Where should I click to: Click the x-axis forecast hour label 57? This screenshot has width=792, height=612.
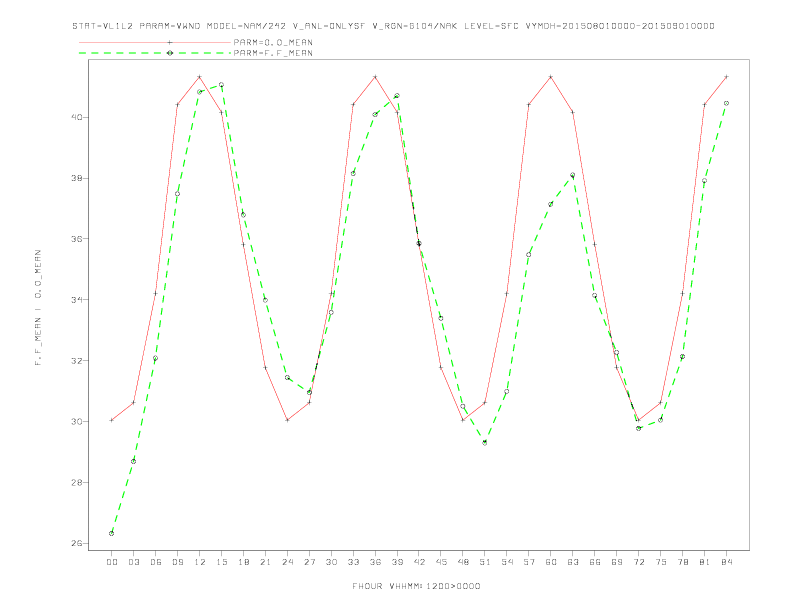click(529, 562)
